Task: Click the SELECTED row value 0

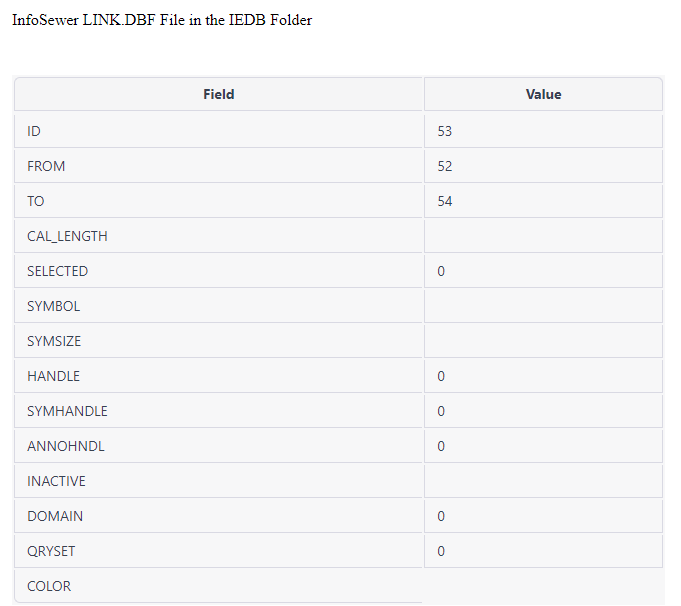Action: tap(441, 271)
